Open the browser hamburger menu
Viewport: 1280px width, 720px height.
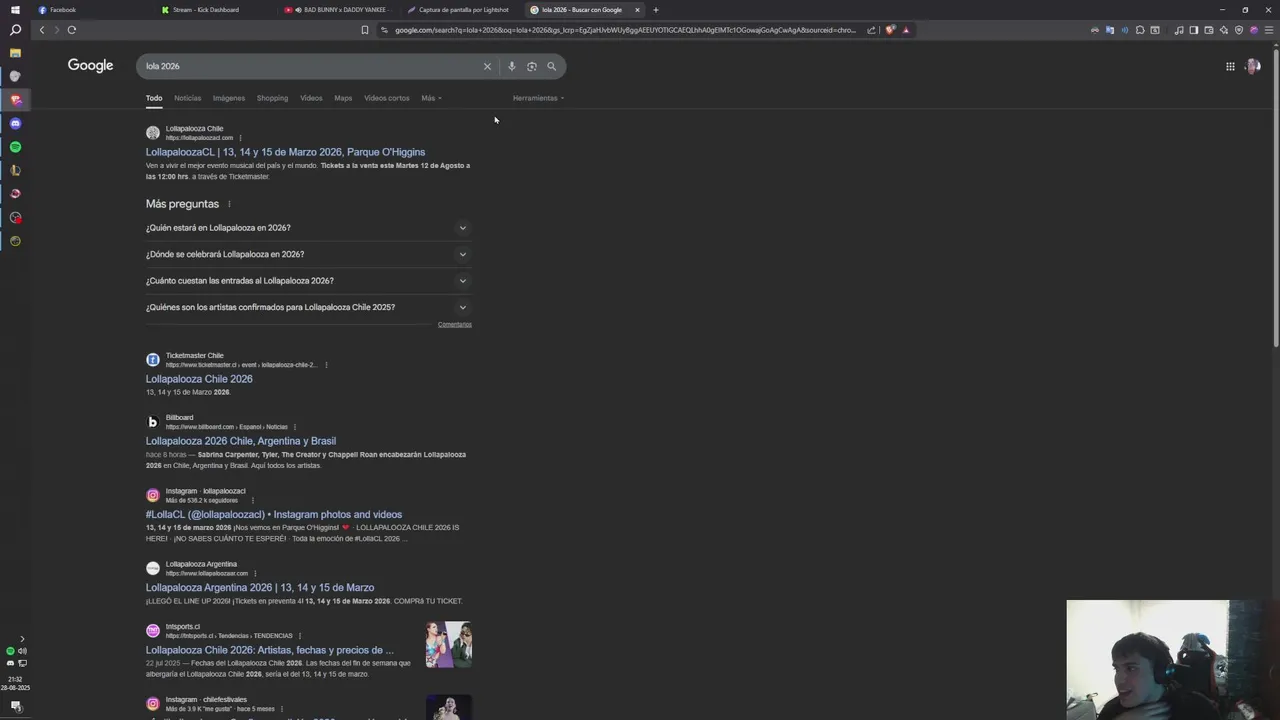pos(1269,30)
